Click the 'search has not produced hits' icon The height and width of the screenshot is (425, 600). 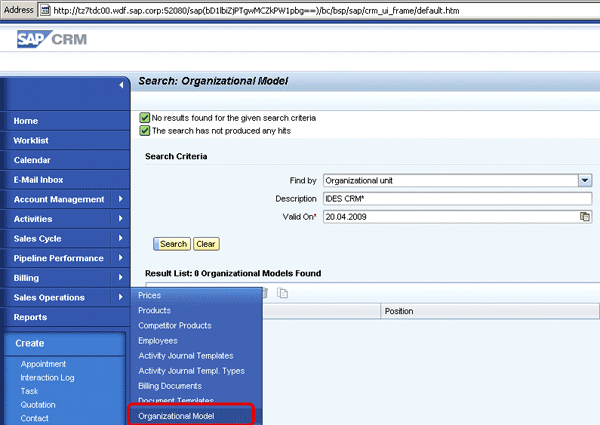pyautogui.click(x=144, y=130)
